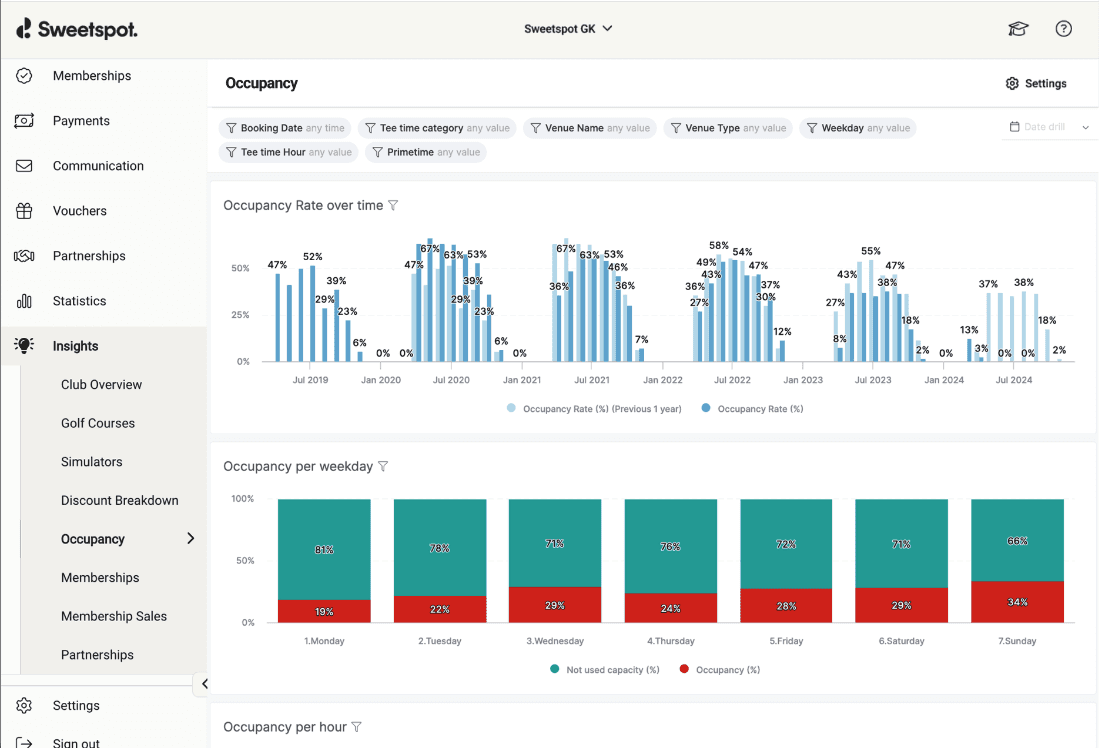Viewport: 1099px width, 748px height.
Task: Click the sidebar Settings gear icon
Action: (24, 705)
